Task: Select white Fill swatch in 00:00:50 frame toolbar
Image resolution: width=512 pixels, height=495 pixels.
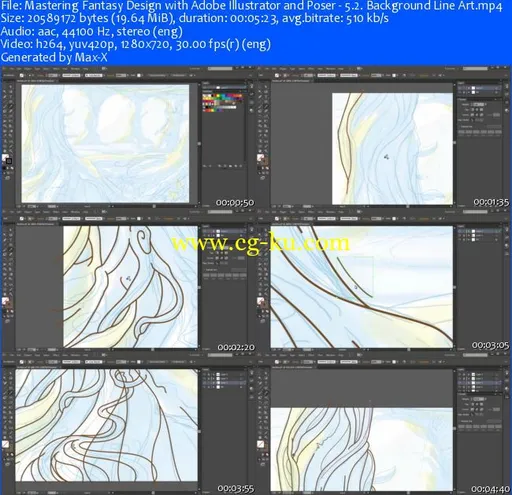Action: click(5, 158)
